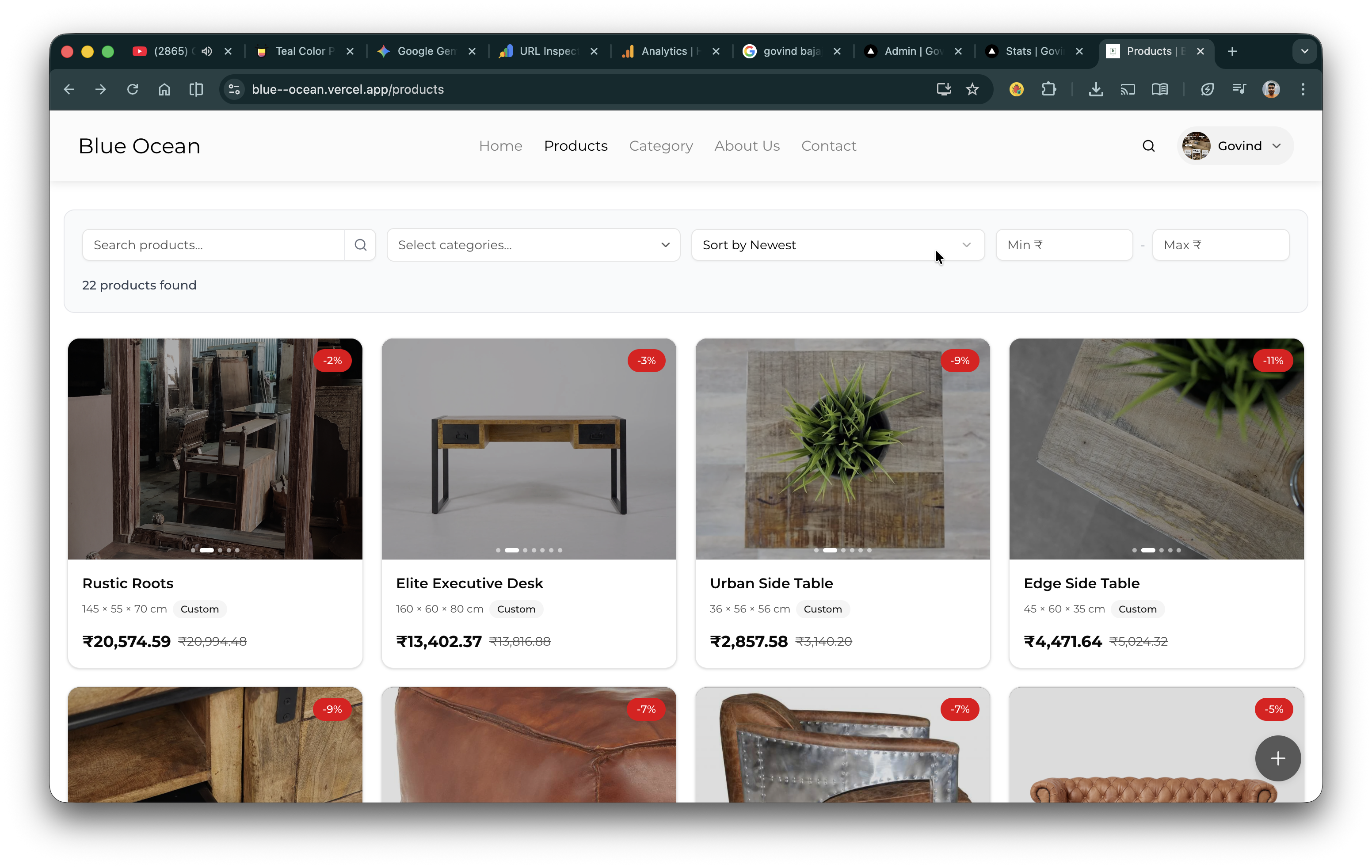
Task: Open the Extensions puzzle menu
Action: tap(1049, 89)
